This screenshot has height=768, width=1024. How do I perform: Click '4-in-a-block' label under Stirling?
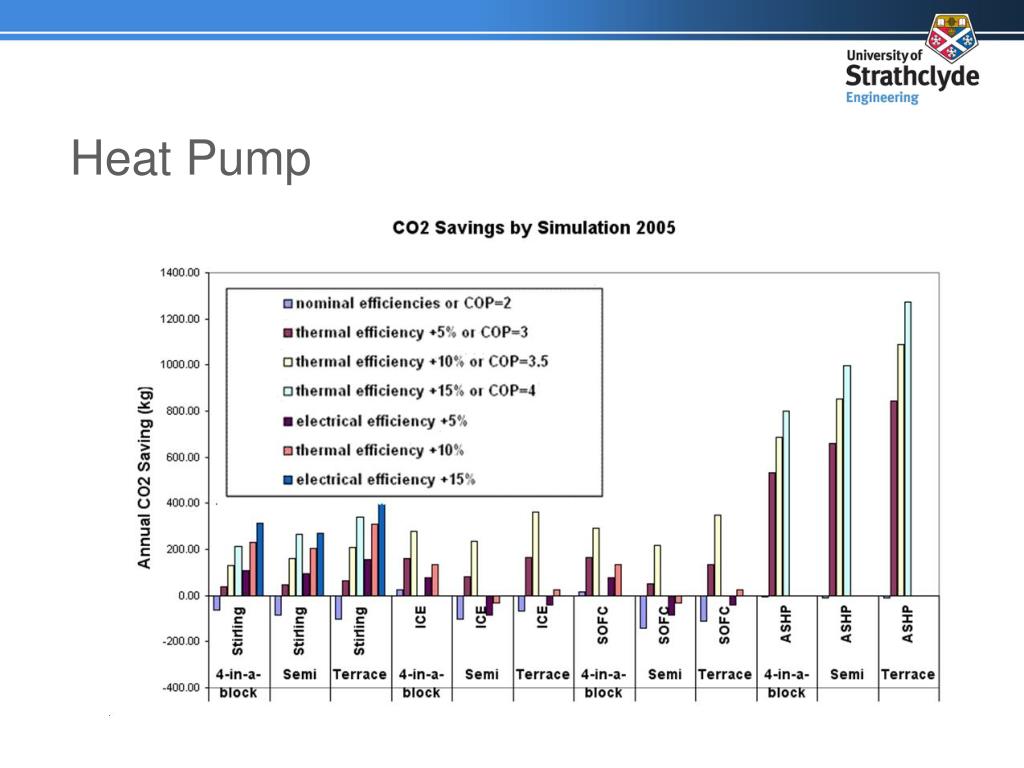click(238, 683)
